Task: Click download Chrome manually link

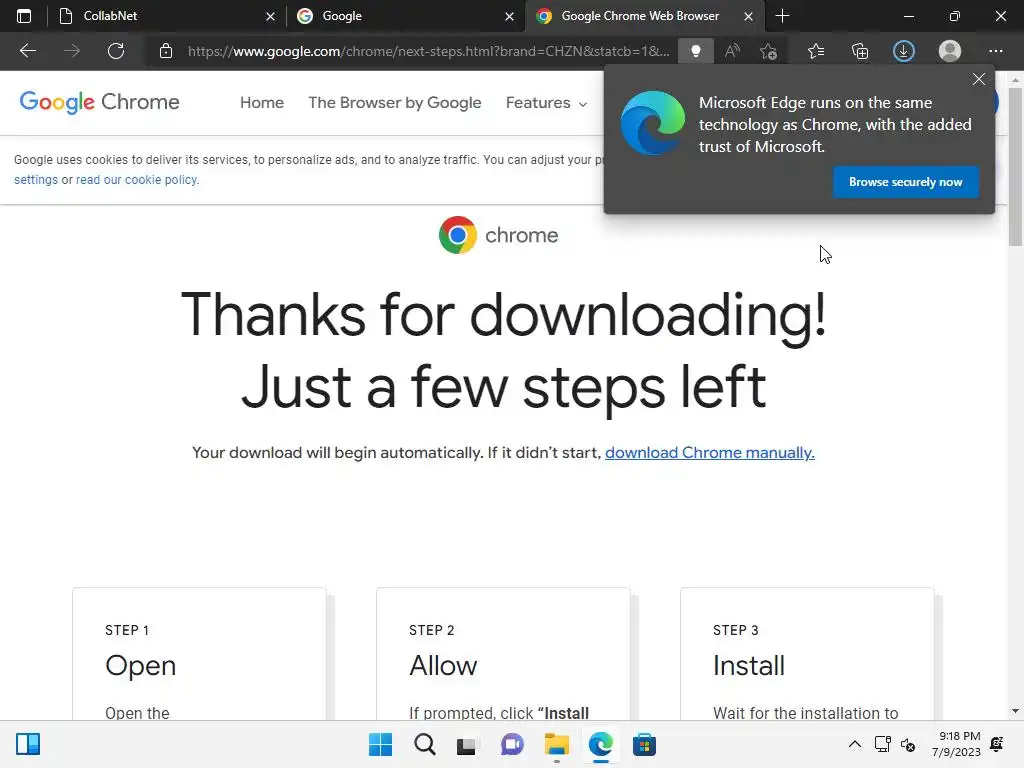Action: click(709, 453)
